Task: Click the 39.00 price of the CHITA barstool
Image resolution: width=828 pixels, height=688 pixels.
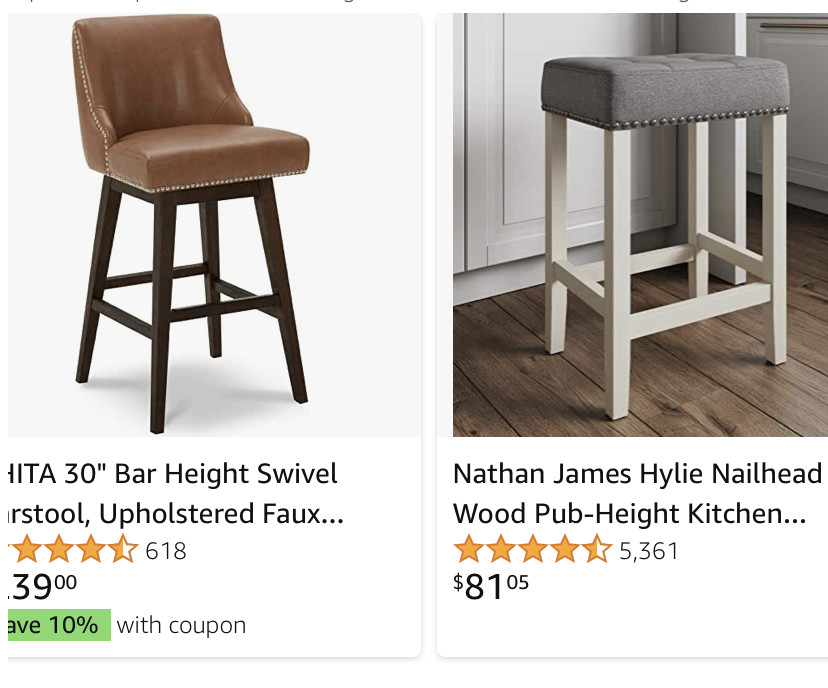Action: [x=42, y=586]
